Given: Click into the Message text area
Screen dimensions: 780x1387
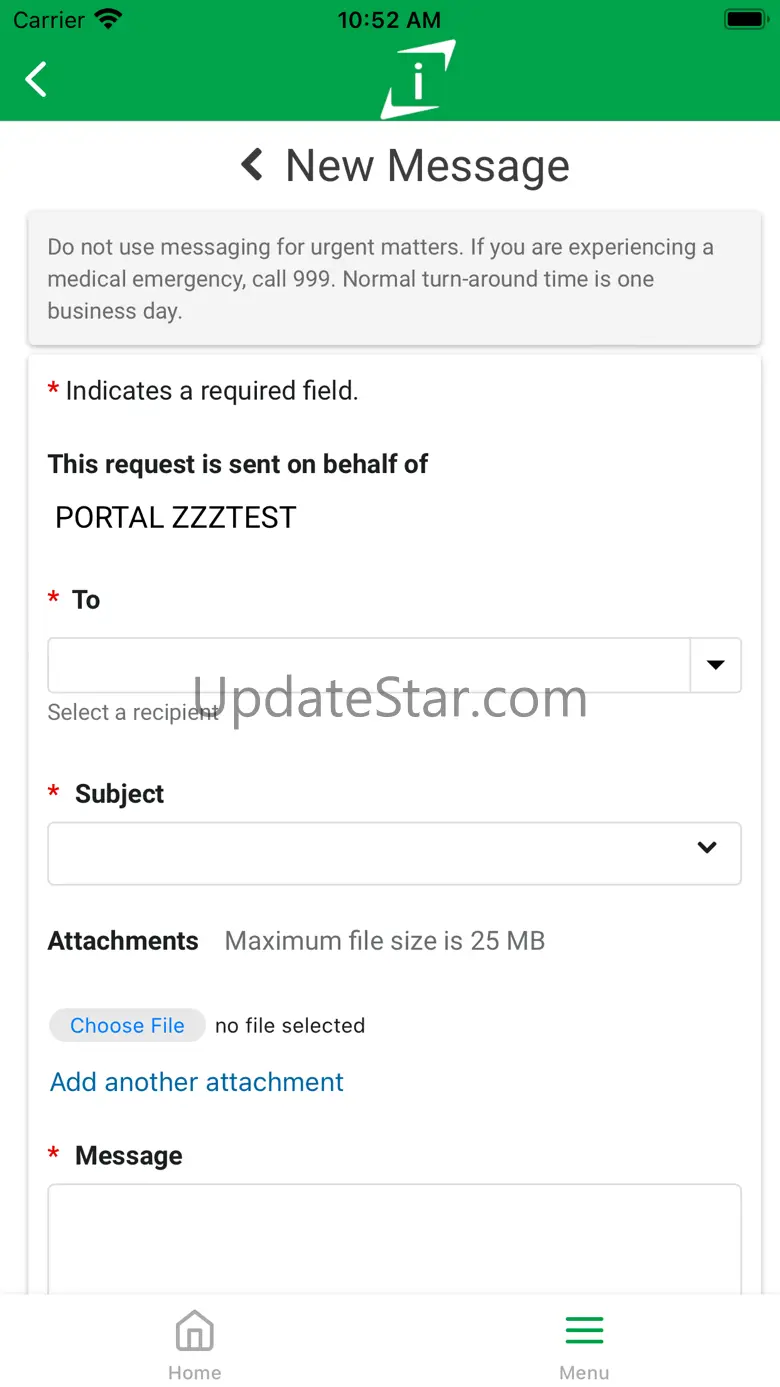Looking at the screenshot, I should pyautogui.click(x=394, y=1238).
